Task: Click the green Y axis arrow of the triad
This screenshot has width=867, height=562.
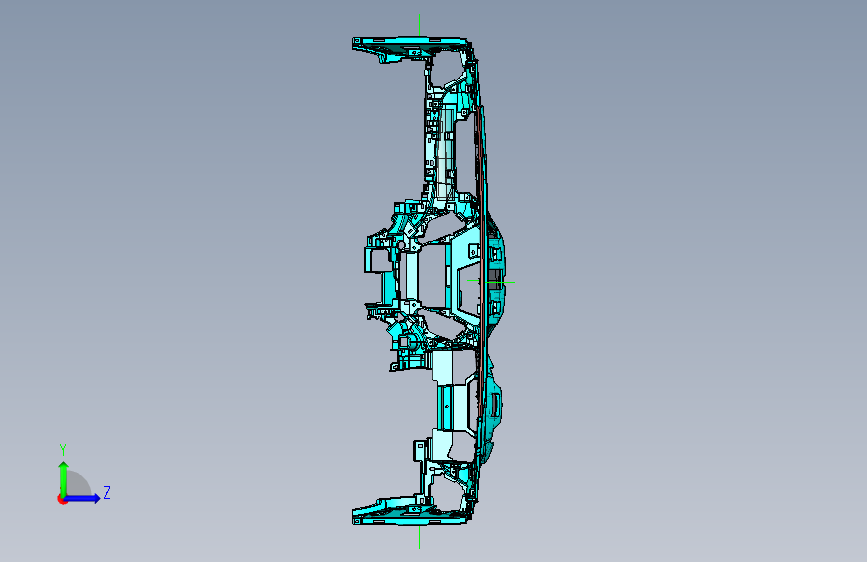Action: 64,479
